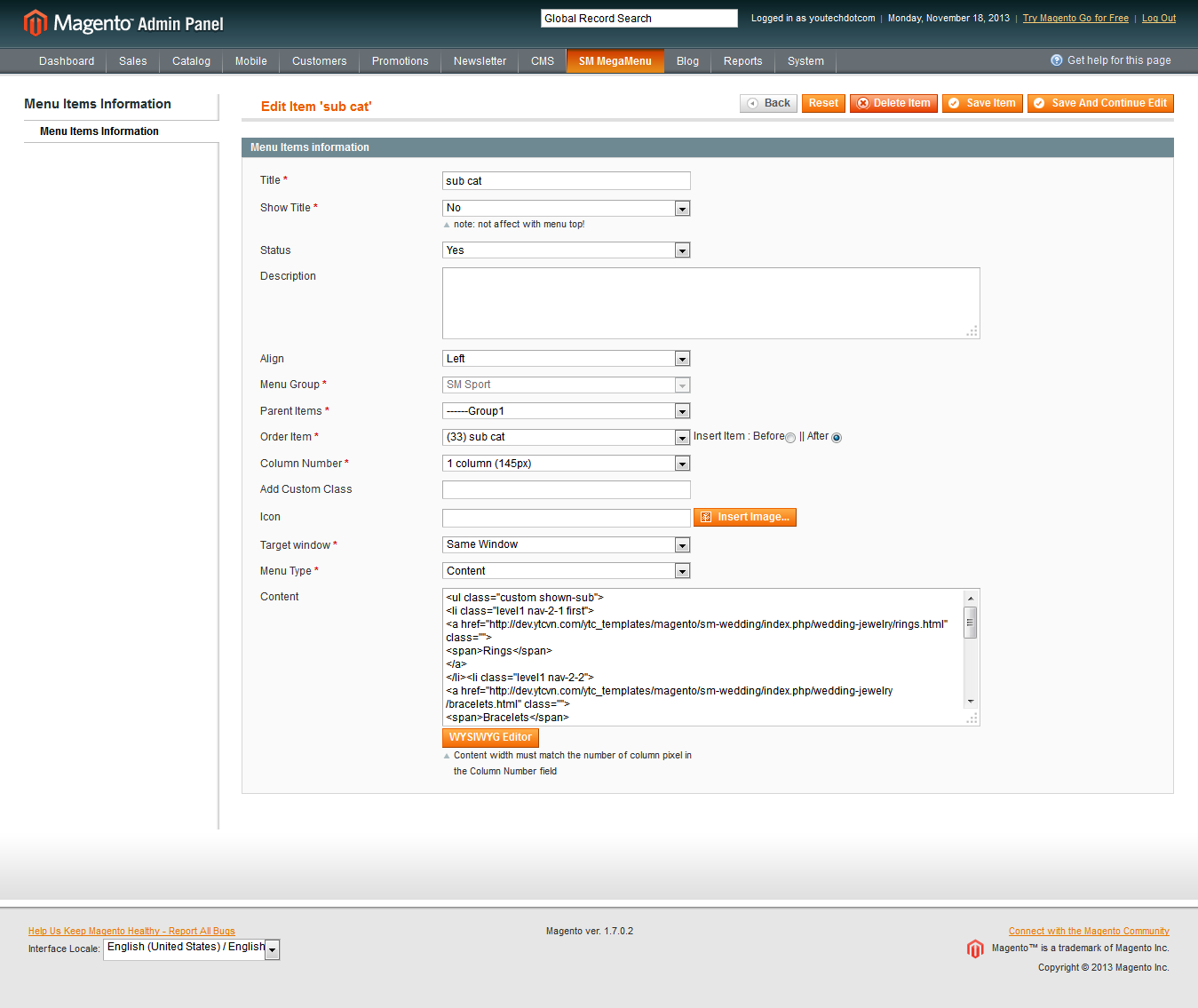Viewport: 1198px width, 1008px height.
Task: Open the Target window dropdown
Action: click(x=567, y=544)
